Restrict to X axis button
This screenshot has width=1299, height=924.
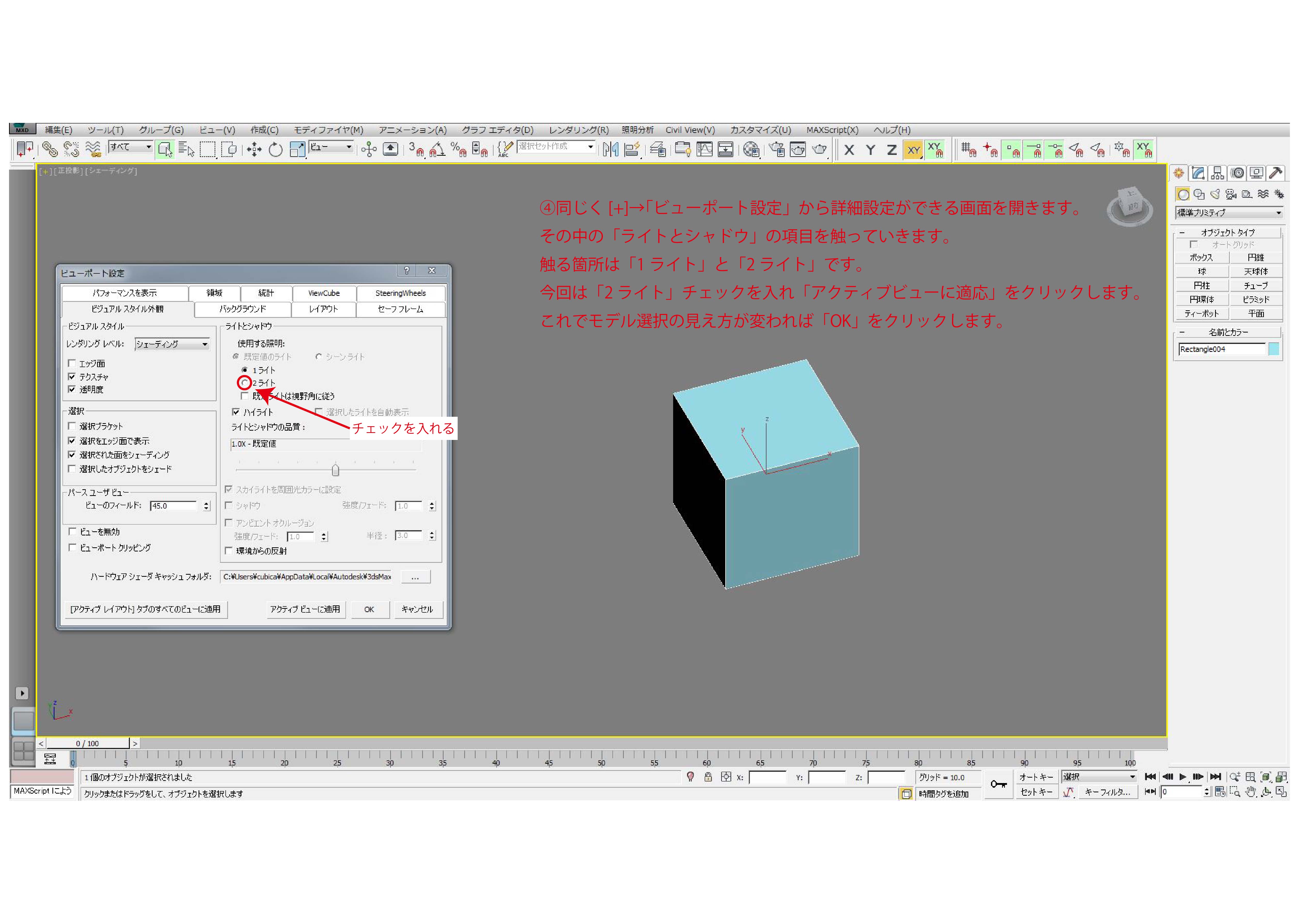tap(849, 150)
